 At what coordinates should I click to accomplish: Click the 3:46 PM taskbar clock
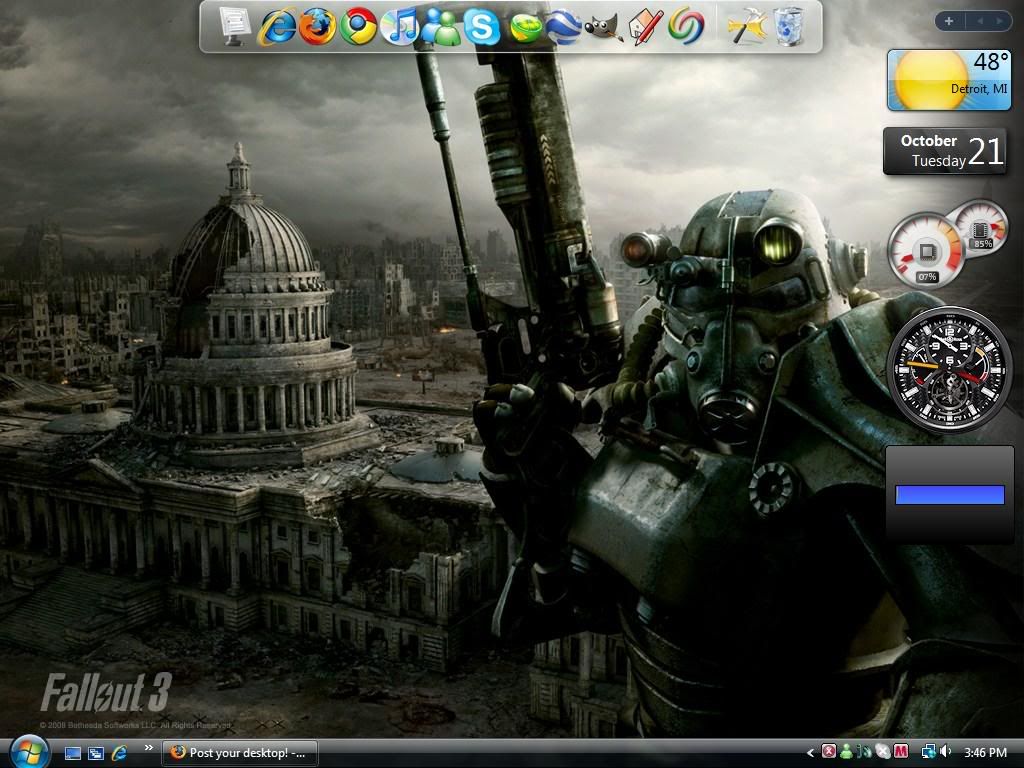pos(985,753)
